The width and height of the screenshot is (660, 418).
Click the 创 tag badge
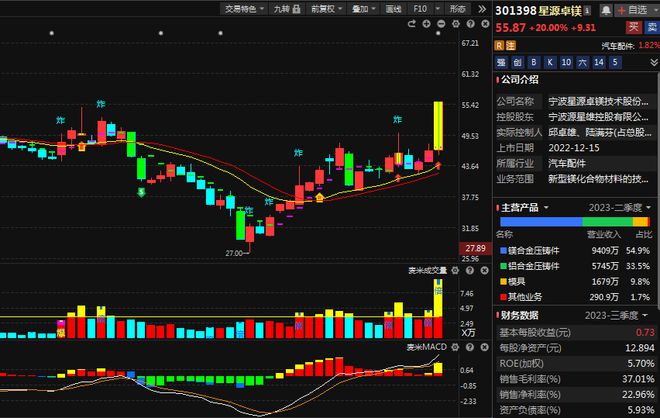[517, 62]
